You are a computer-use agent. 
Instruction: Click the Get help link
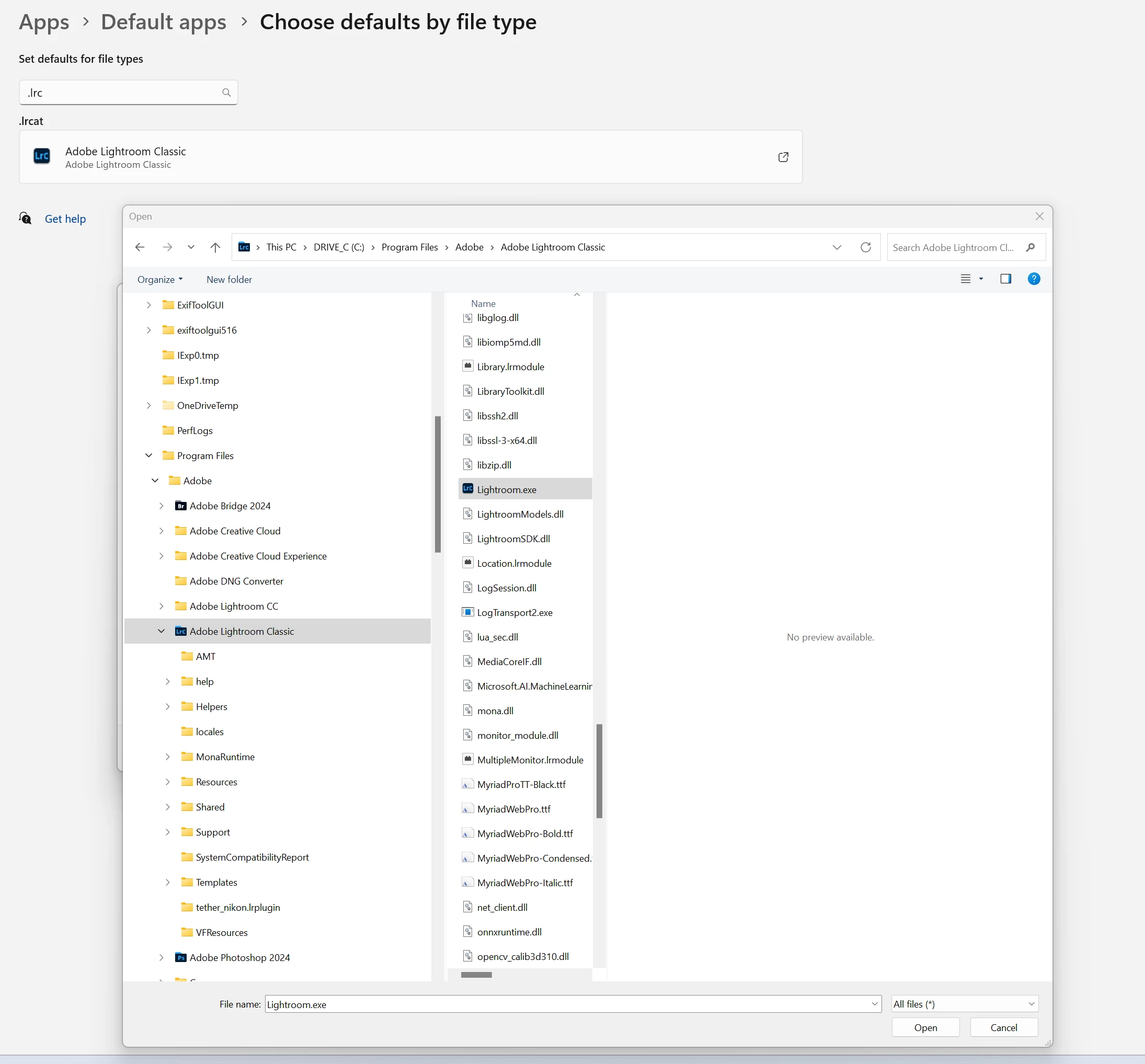click(x=65, y=219)
